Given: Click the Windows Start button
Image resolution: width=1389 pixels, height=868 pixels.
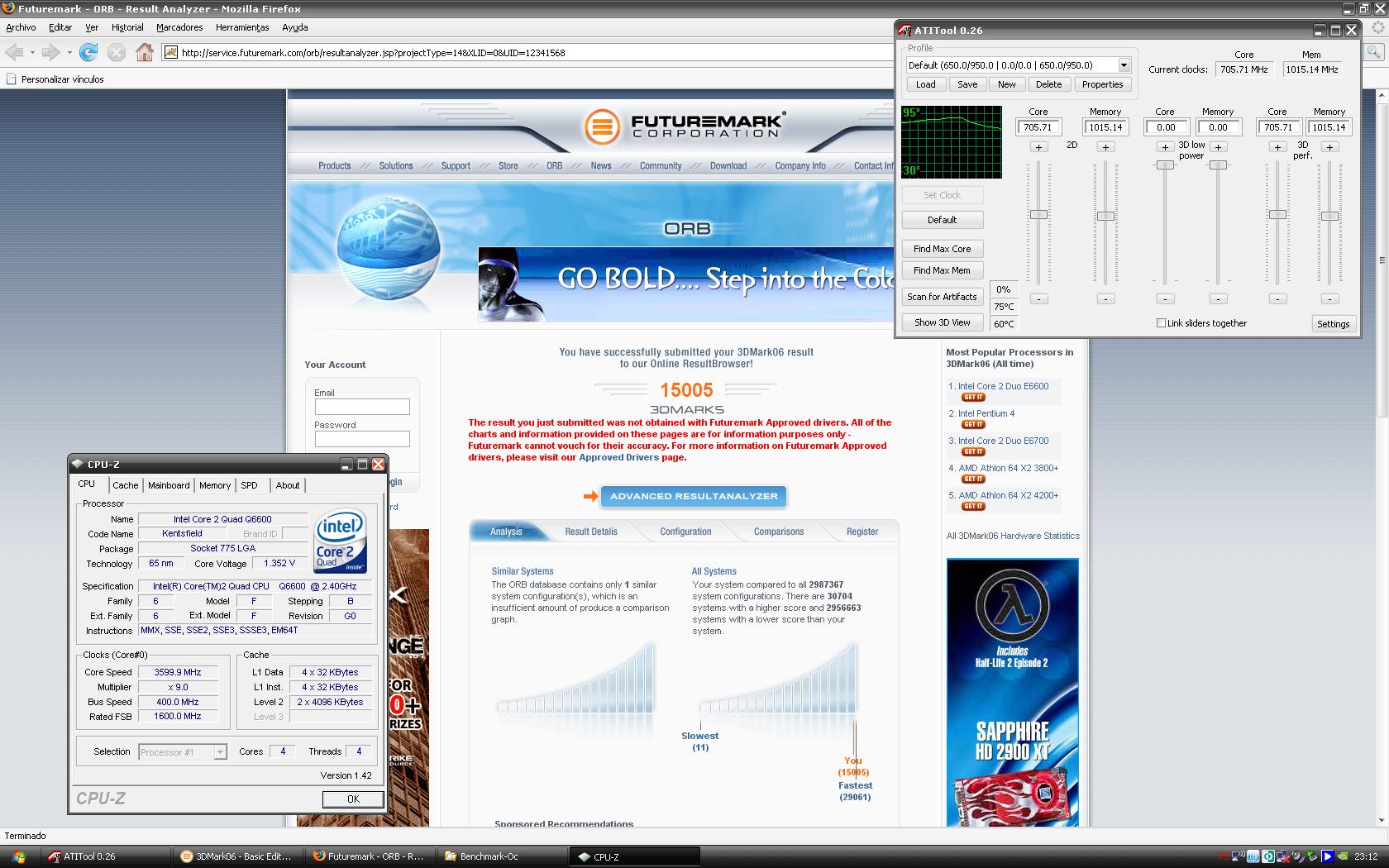Looking at the screenshot, I should [x=18, y=856].
